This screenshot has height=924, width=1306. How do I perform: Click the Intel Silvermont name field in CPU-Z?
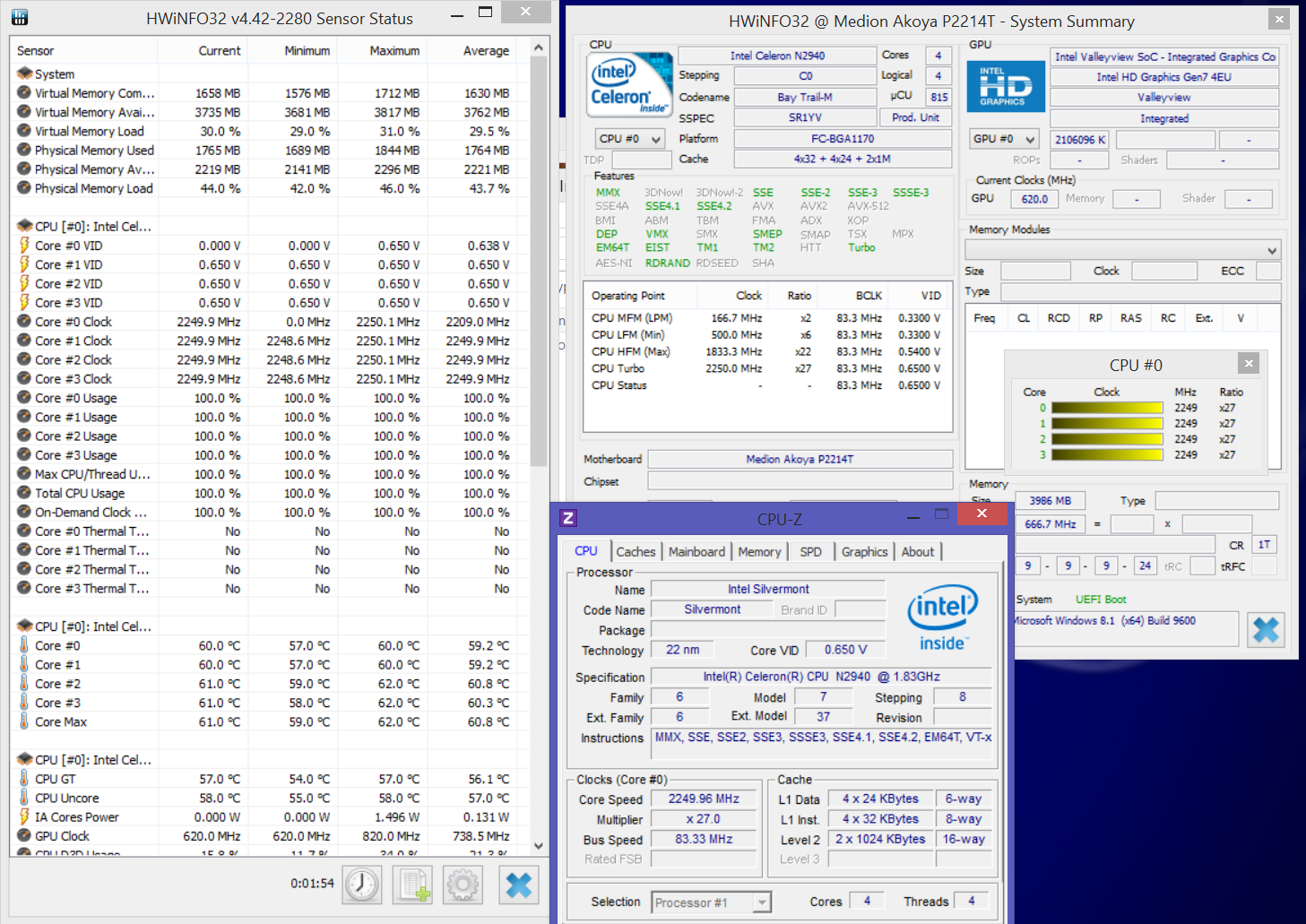[768, 589]
